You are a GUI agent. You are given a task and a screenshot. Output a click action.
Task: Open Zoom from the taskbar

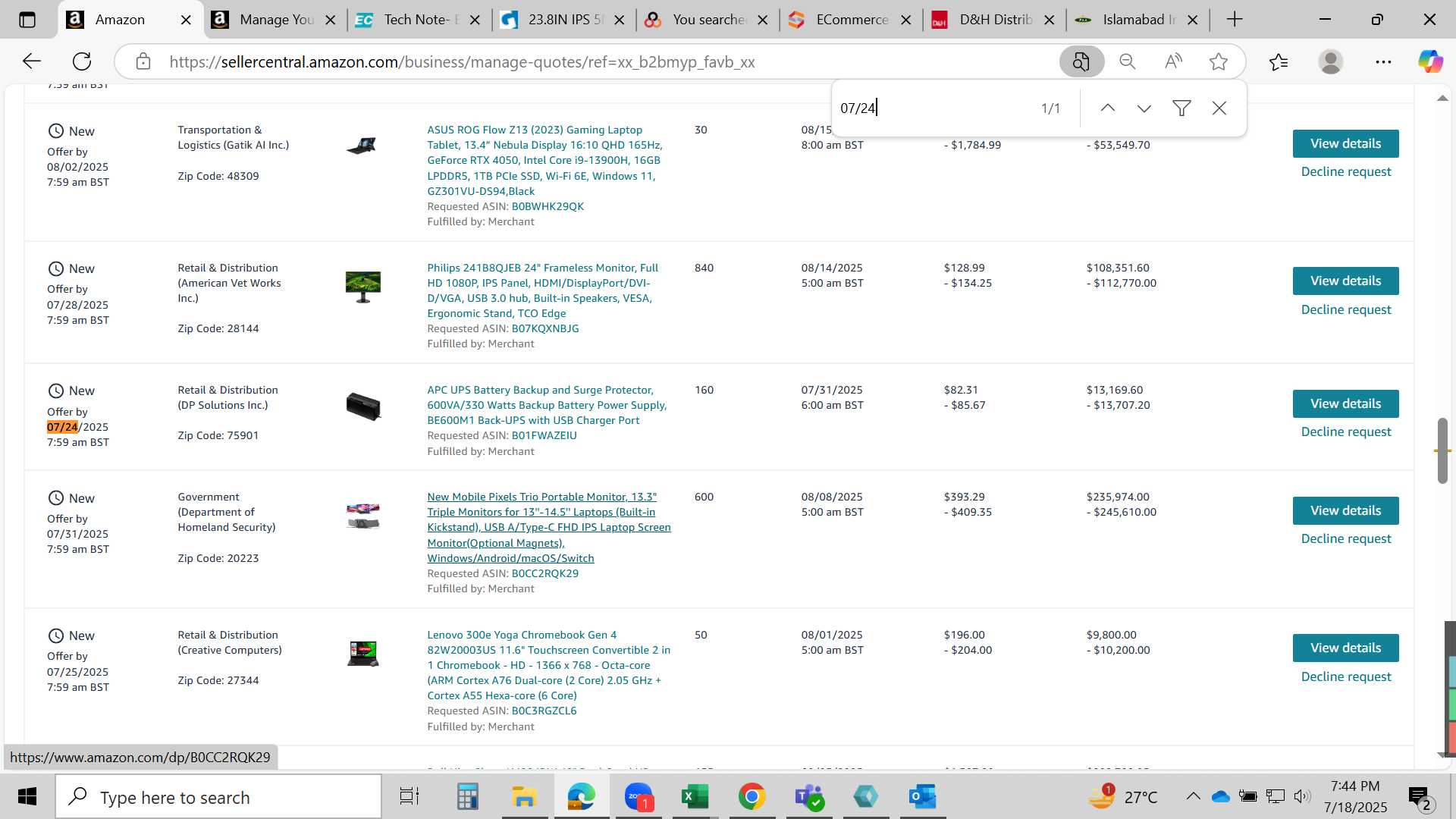pos(639,797)
